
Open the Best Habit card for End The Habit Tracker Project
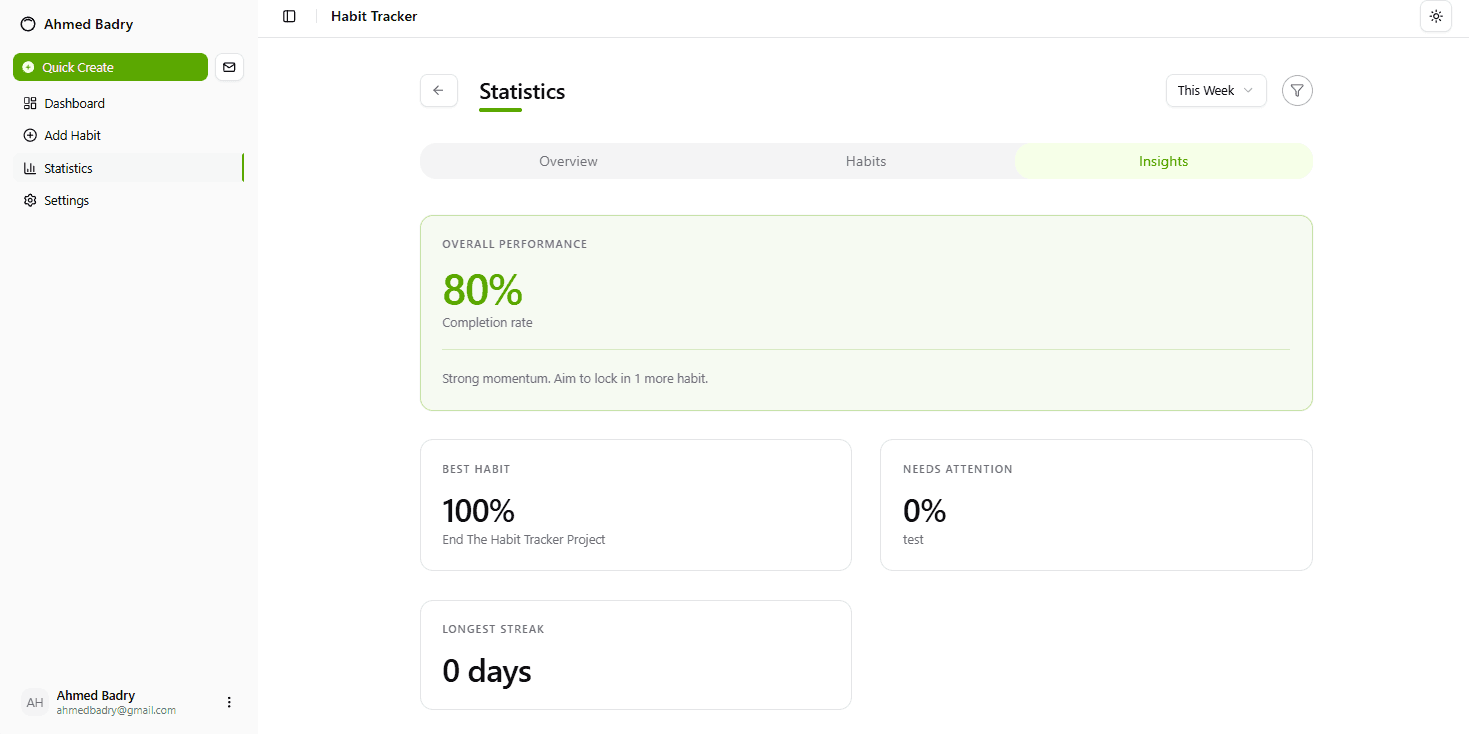coord(636,504)
